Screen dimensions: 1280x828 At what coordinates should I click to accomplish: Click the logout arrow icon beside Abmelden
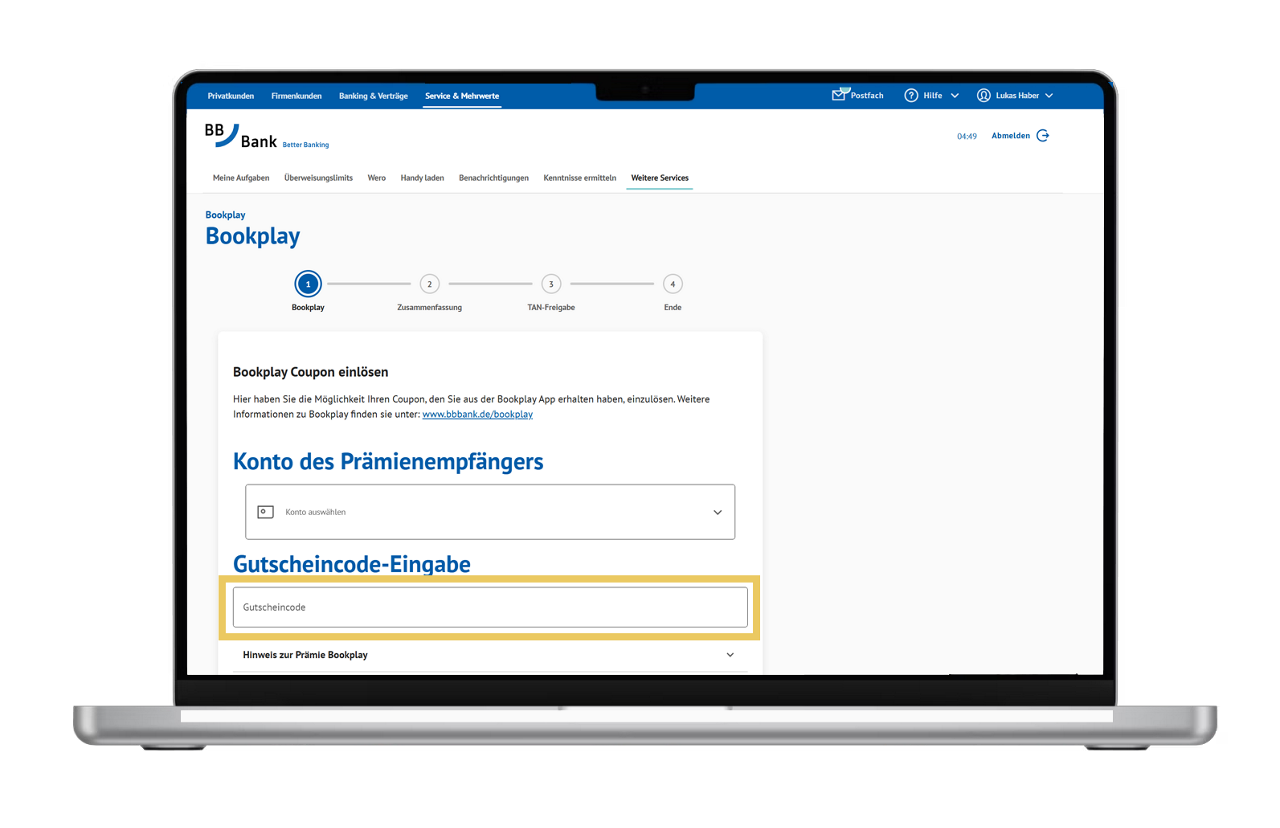pyautogui.click(x=1043, y=136)
